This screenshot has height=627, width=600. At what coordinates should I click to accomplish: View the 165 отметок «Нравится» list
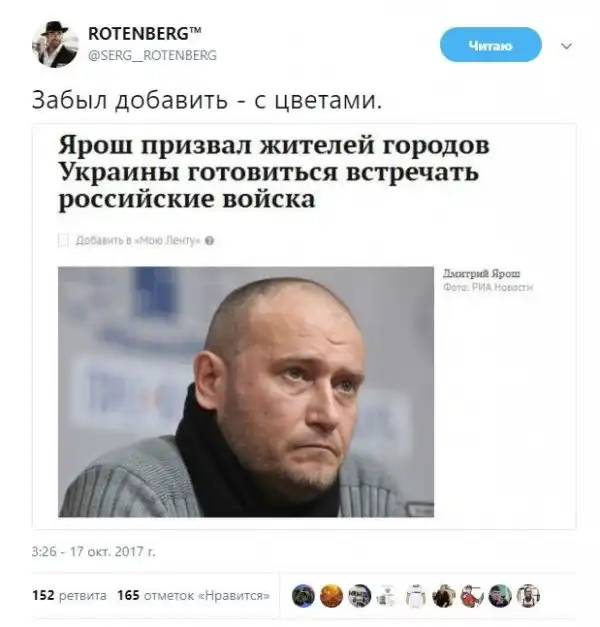point(193,595)
